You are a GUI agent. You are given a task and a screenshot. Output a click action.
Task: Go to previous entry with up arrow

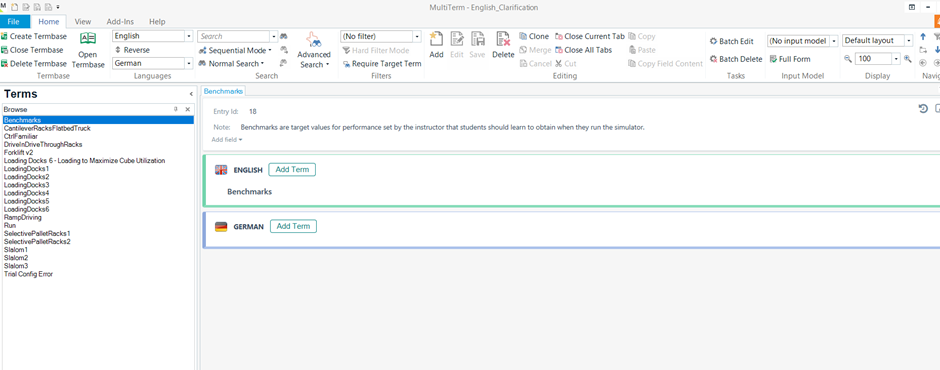point(923,37)
